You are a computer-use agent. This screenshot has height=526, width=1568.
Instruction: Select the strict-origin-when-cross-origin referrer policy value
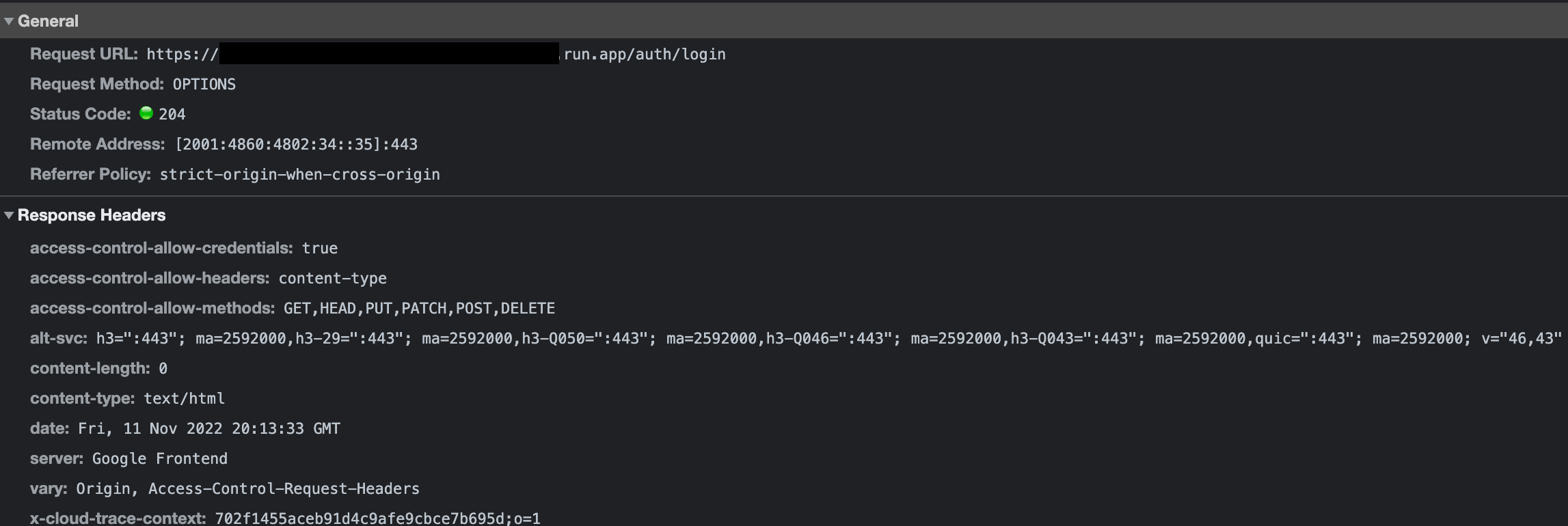click(x=299, y=174)
